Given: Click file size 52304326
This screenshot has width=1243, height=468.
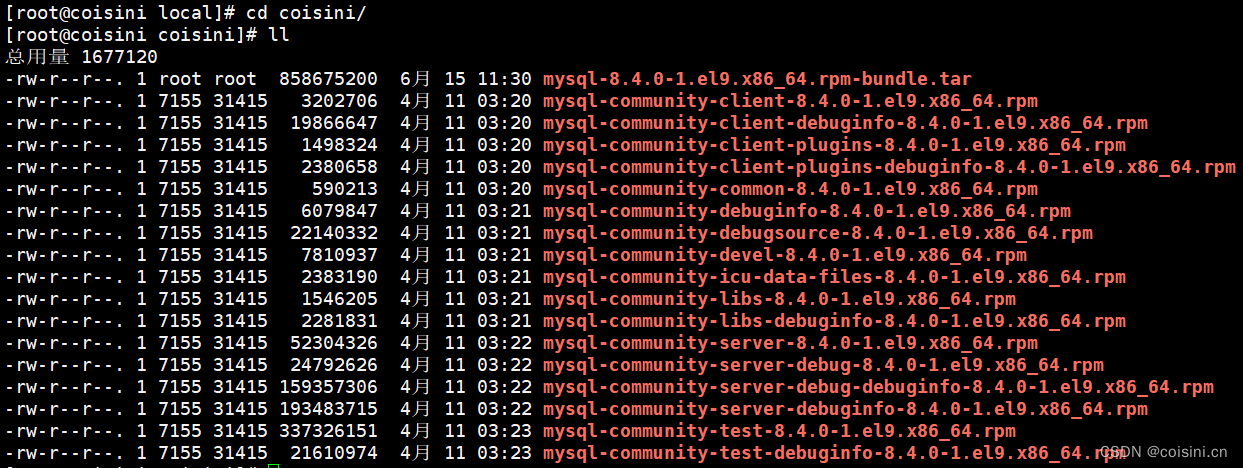Looking at the screenshot, I should pos(334,343).
